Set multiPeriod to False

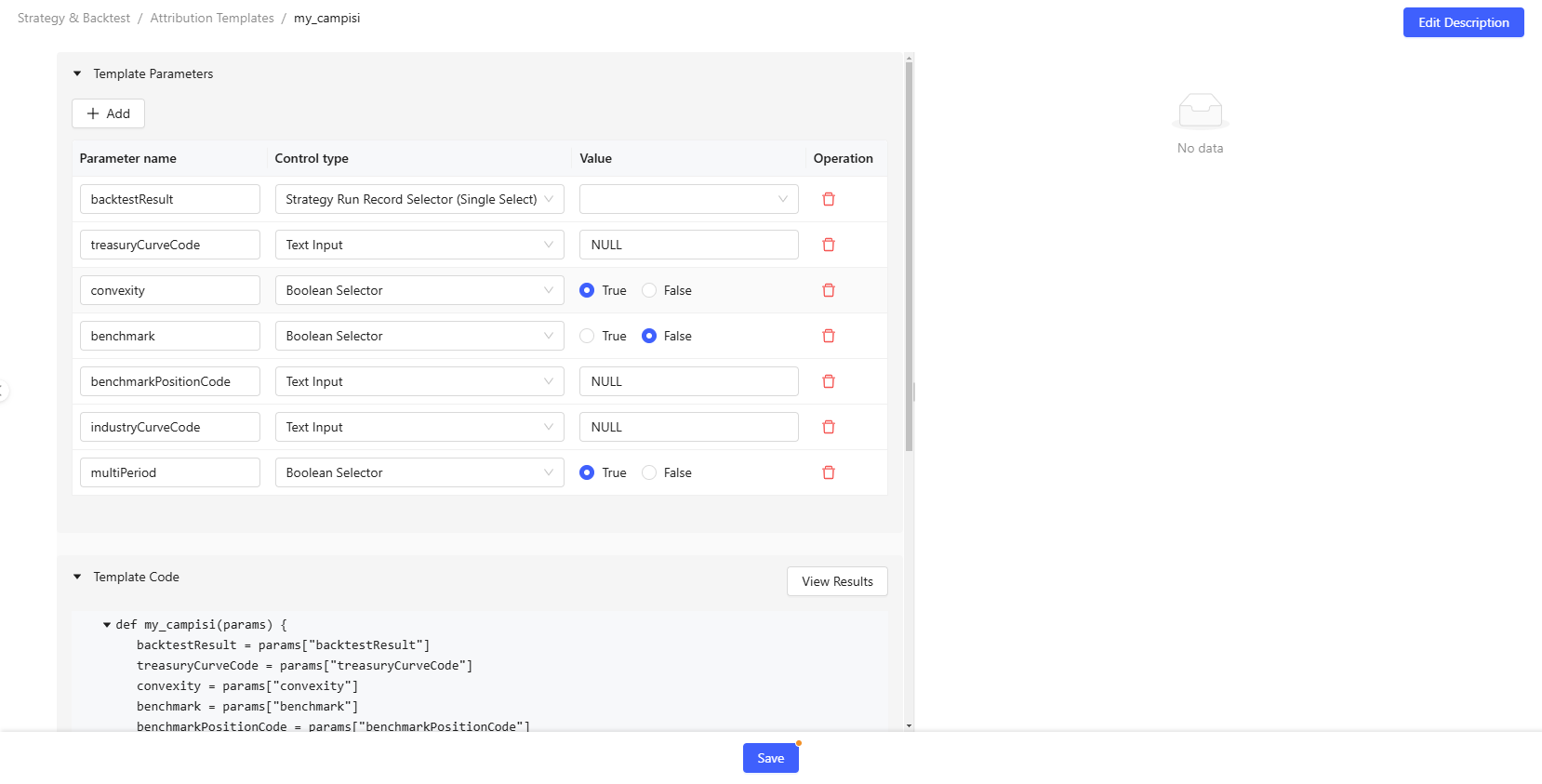tap(649, 472)
